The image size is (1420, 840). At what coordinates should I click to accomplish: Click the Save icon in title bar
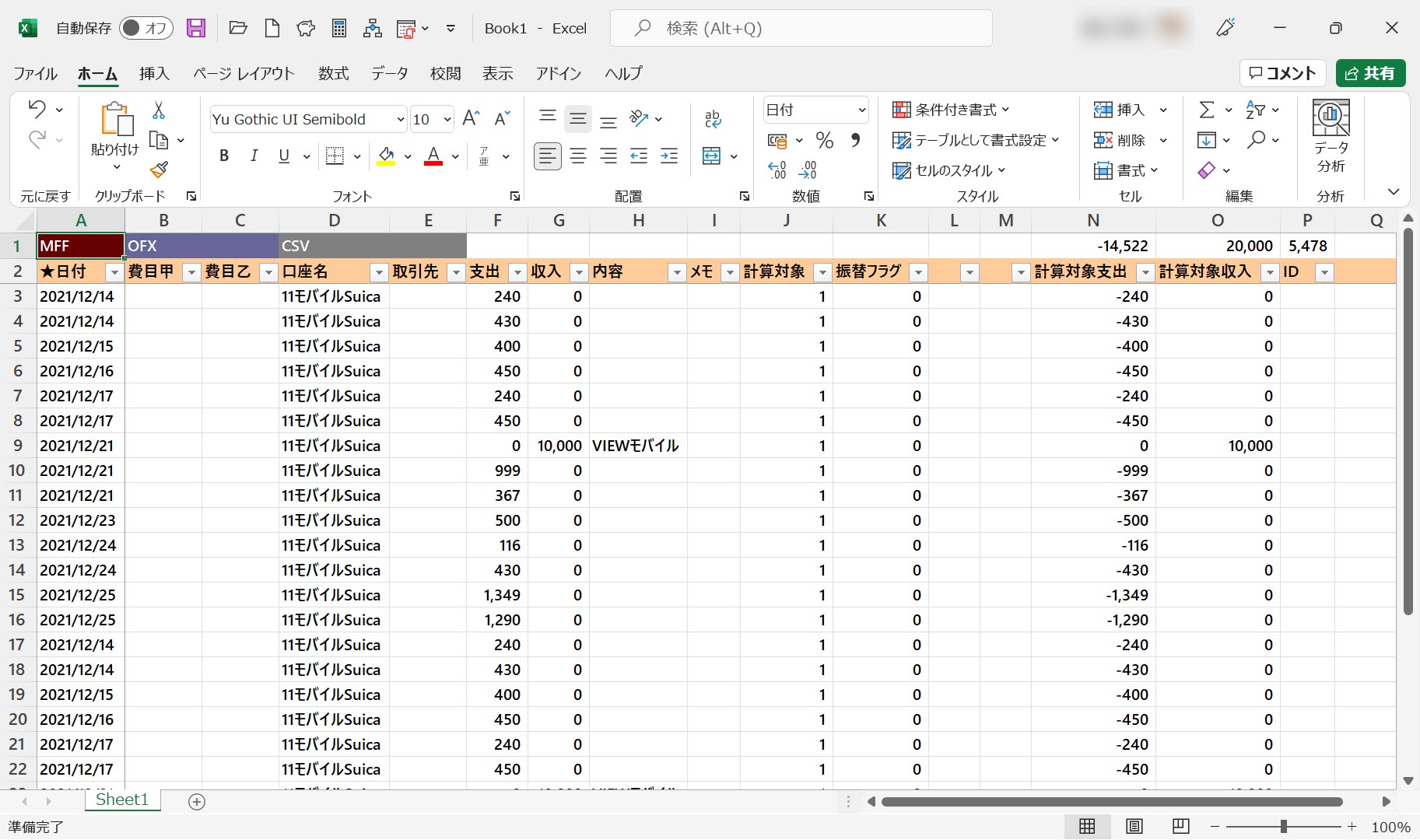(x=196, y=29)
